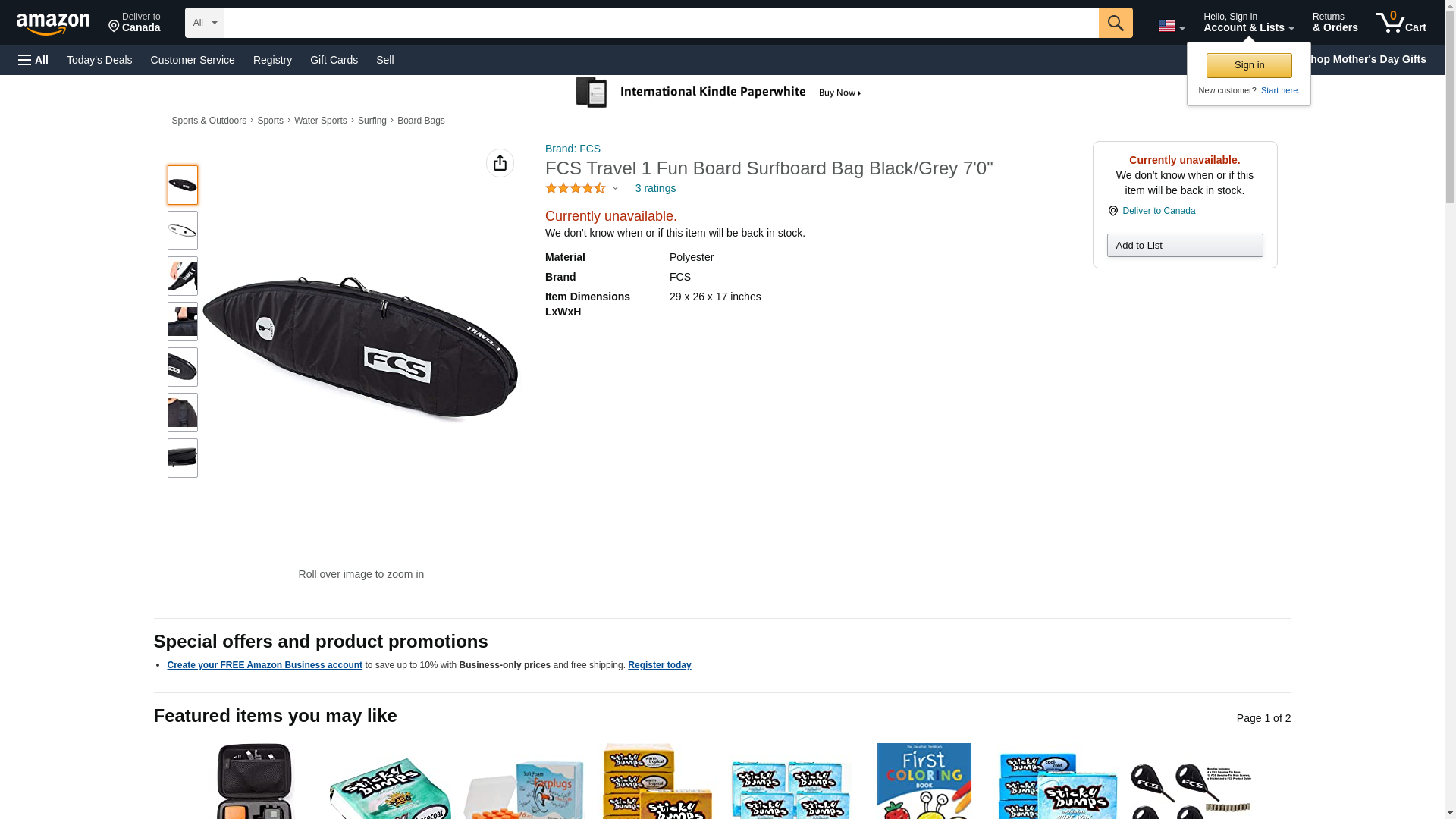Image resolution: width=1456 pixels, height=819 pixels.
Task: Click the yellow Sign in button
Action: pos(1249,65)
